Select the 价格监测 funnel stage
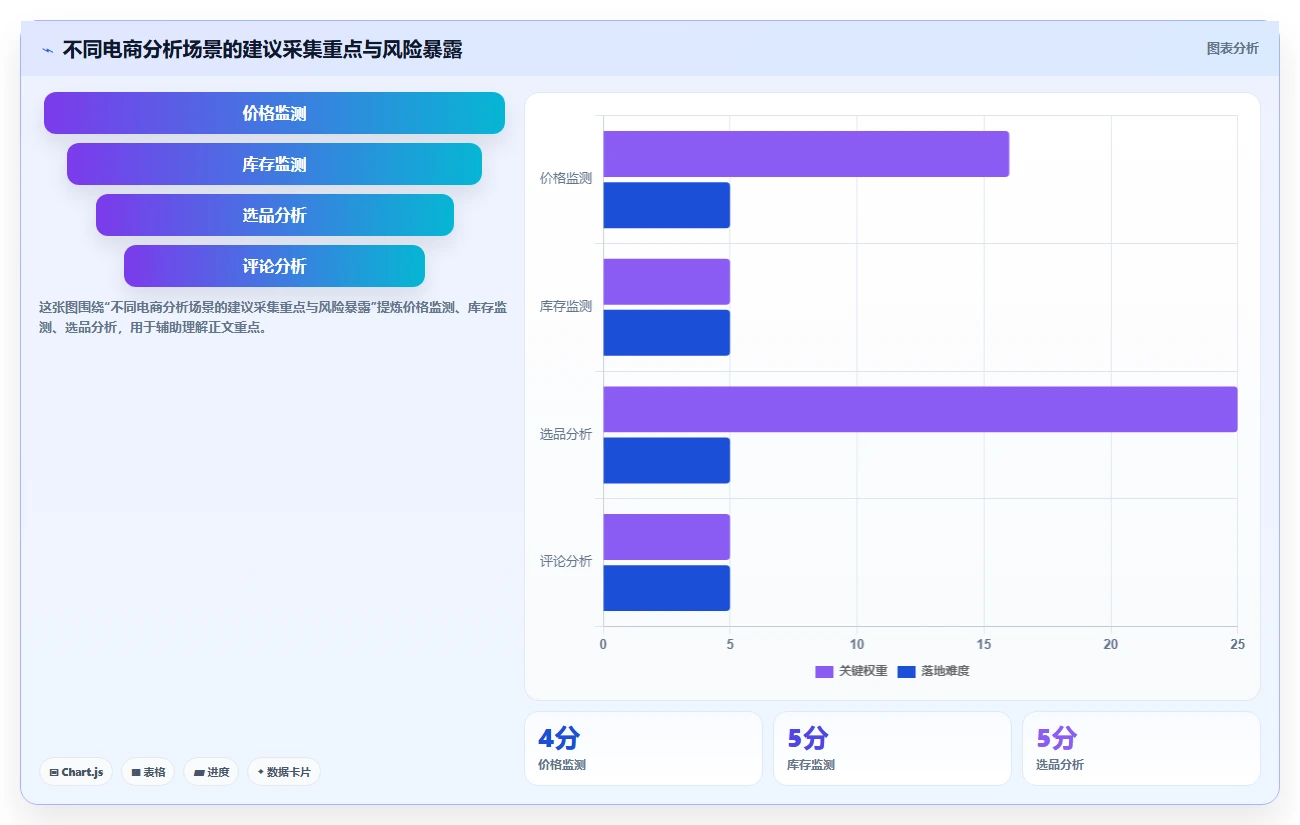The height and width of the screenshot is (825, 1300). 274,113
